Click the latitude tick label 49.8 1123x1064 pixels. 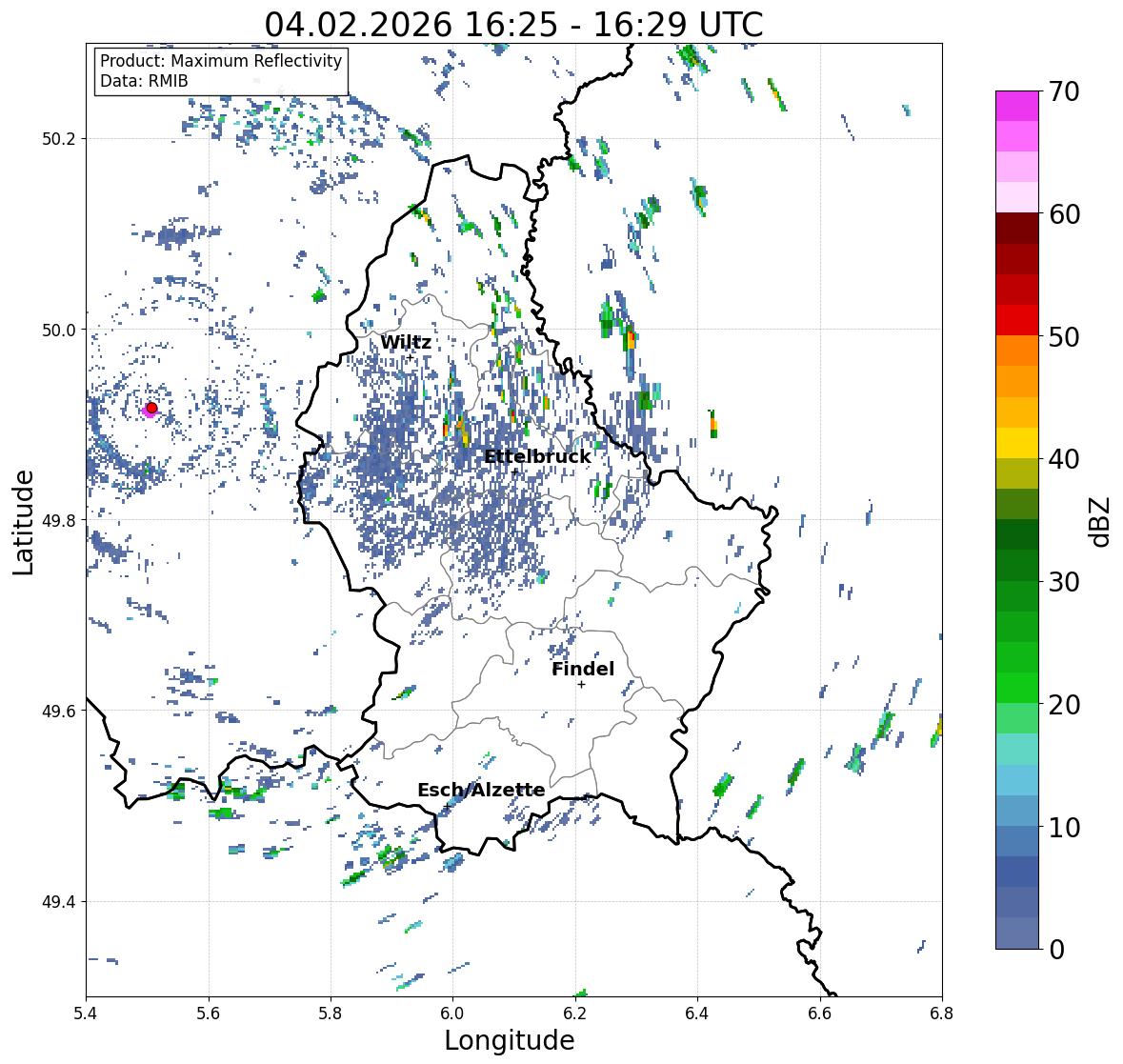[x=58, y=520]
